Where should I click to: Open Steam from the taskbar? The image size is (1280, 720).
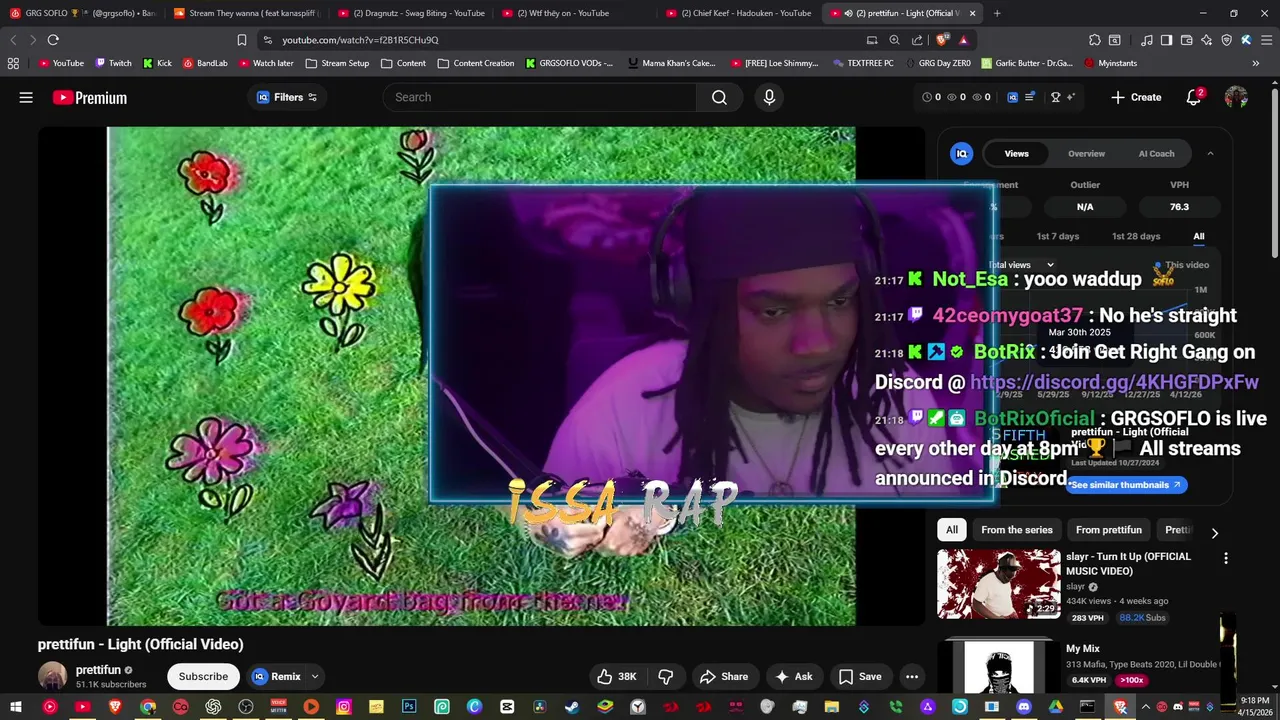coord(572,707)
